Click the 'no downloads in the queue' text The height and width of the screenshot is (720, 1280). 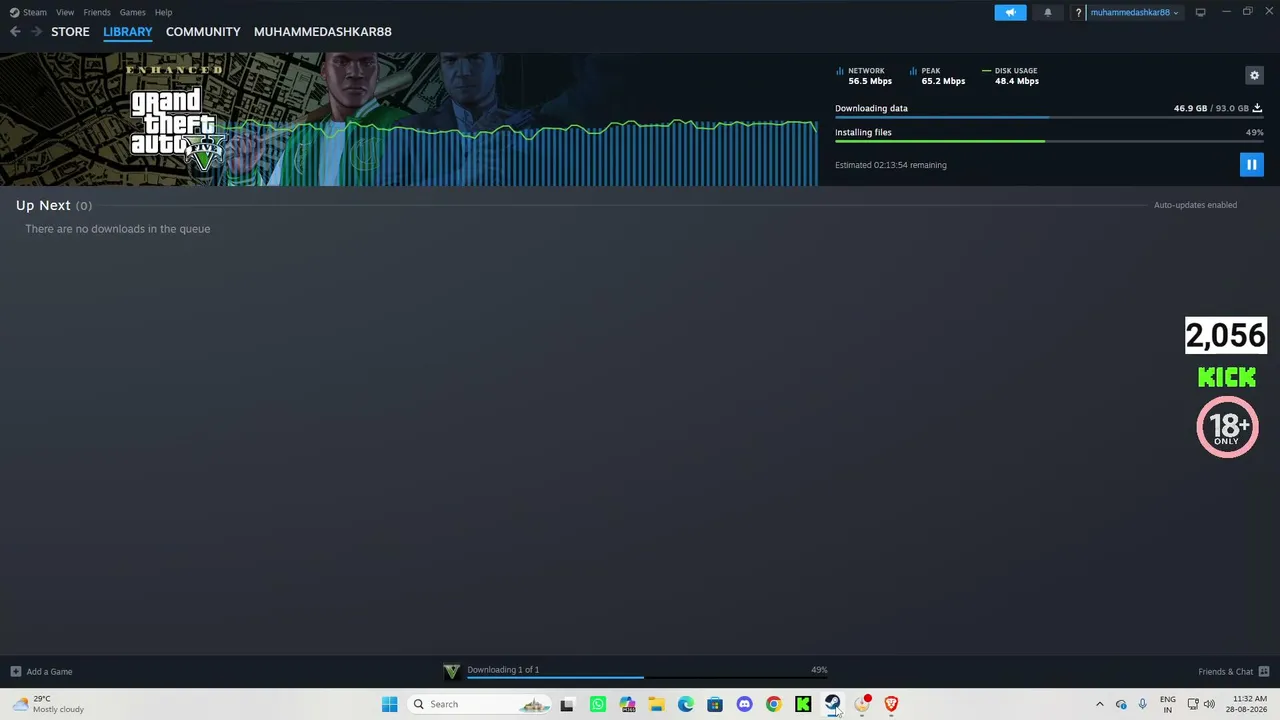click(118, 229)
